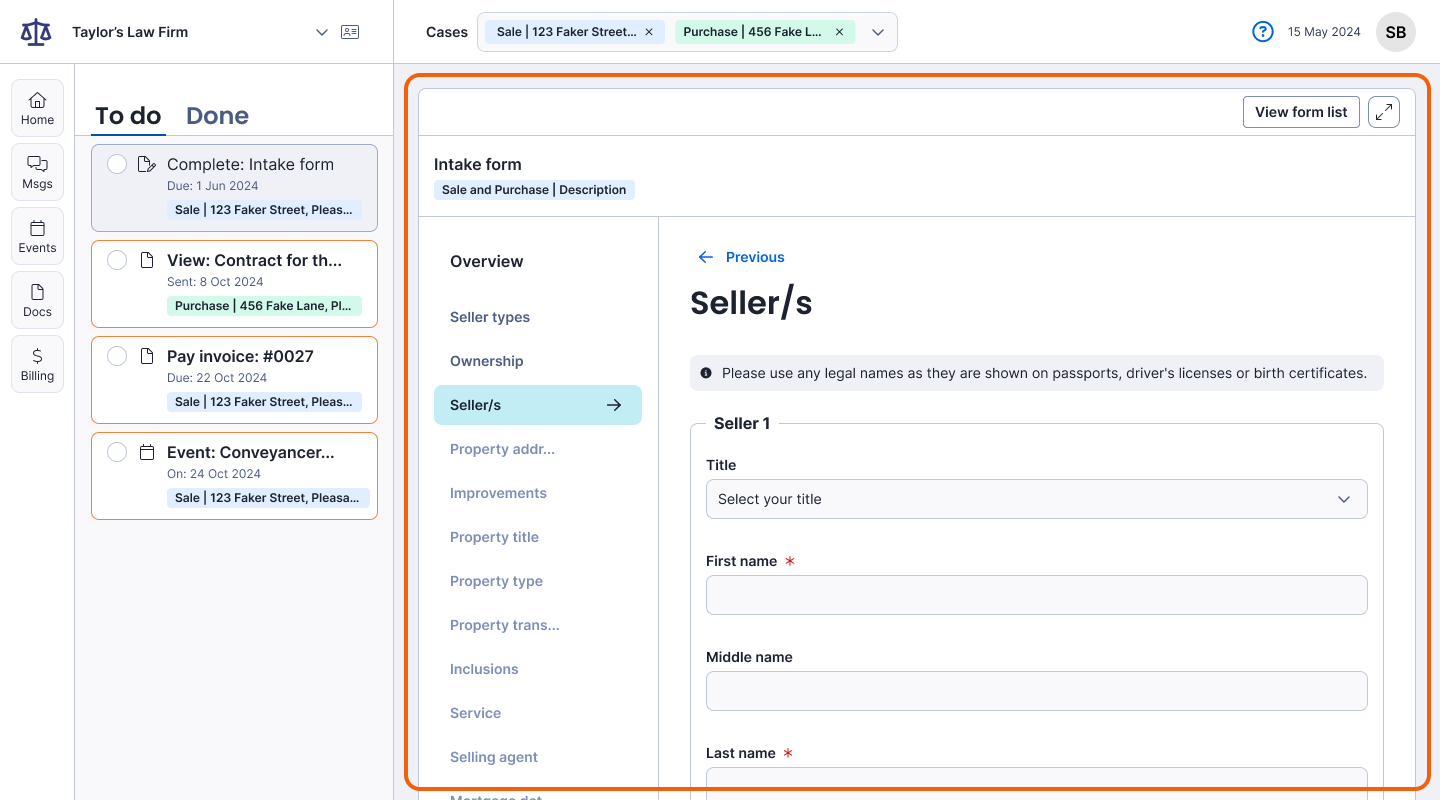Remove the Sale 123 Faker Street case chip
Image resolution: width=1440 pixels, height=800 pixels.
(648, 32)
